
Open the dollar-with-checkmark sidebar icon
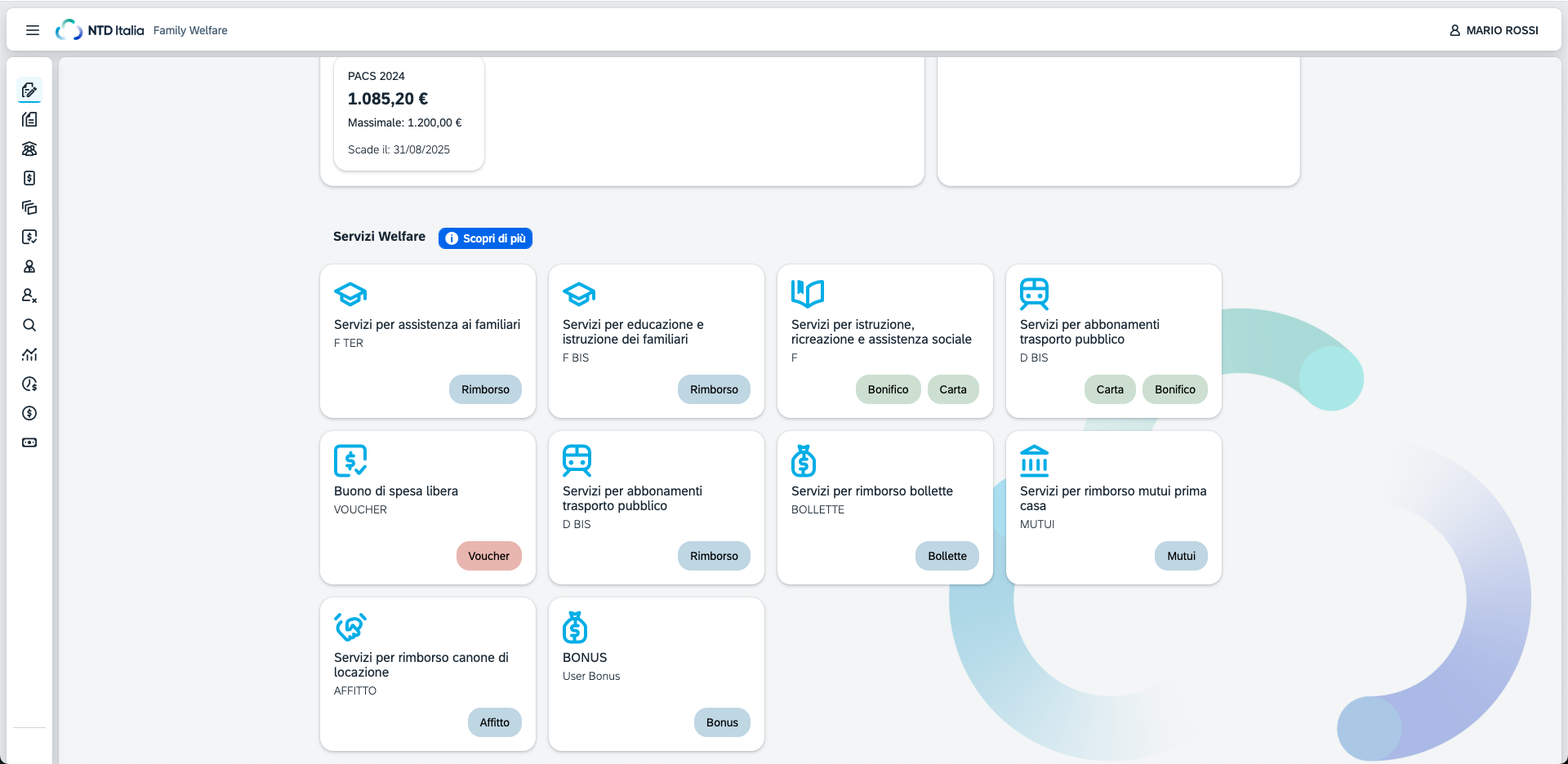pos(29,237)
